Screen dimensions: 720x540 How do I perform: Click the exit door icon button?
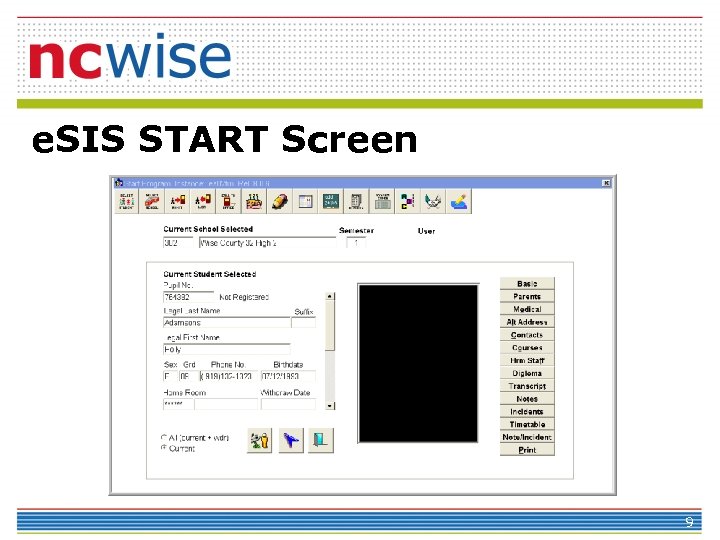(321, 441)
